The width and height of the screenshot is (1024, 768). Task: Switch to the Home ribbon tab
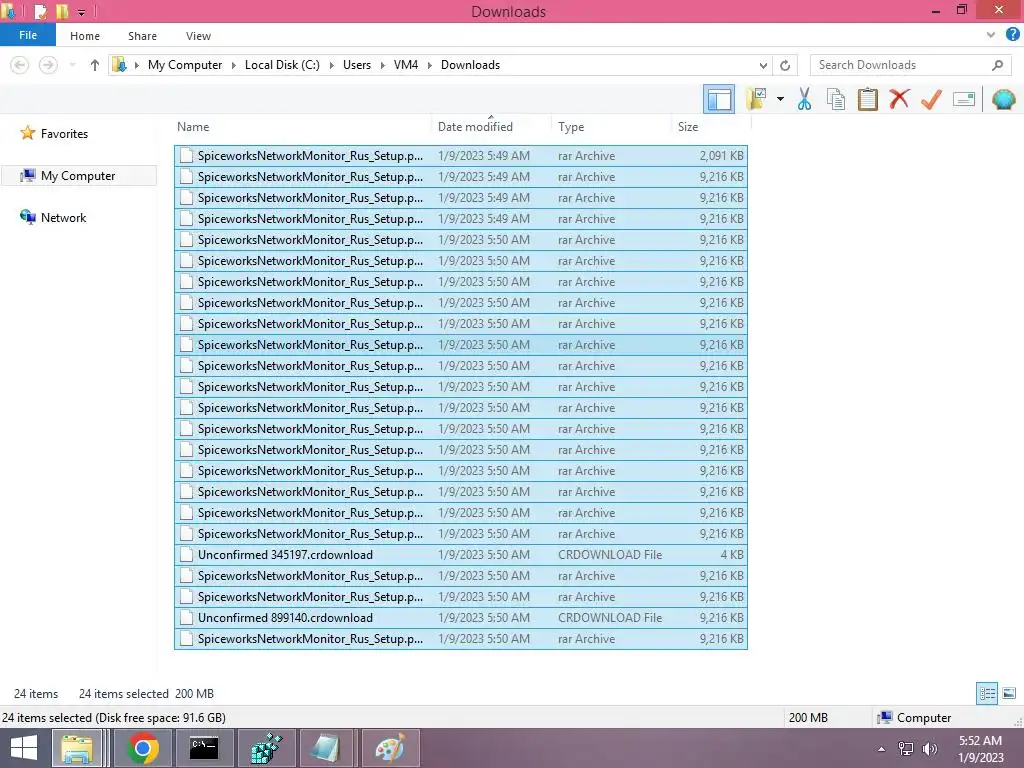[85, 36]
